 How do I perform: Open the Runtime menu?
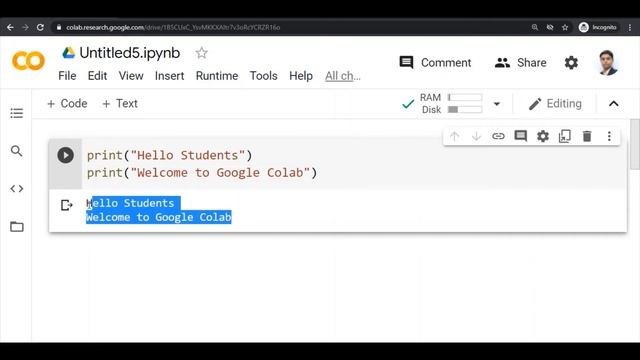tap(217, 76)
